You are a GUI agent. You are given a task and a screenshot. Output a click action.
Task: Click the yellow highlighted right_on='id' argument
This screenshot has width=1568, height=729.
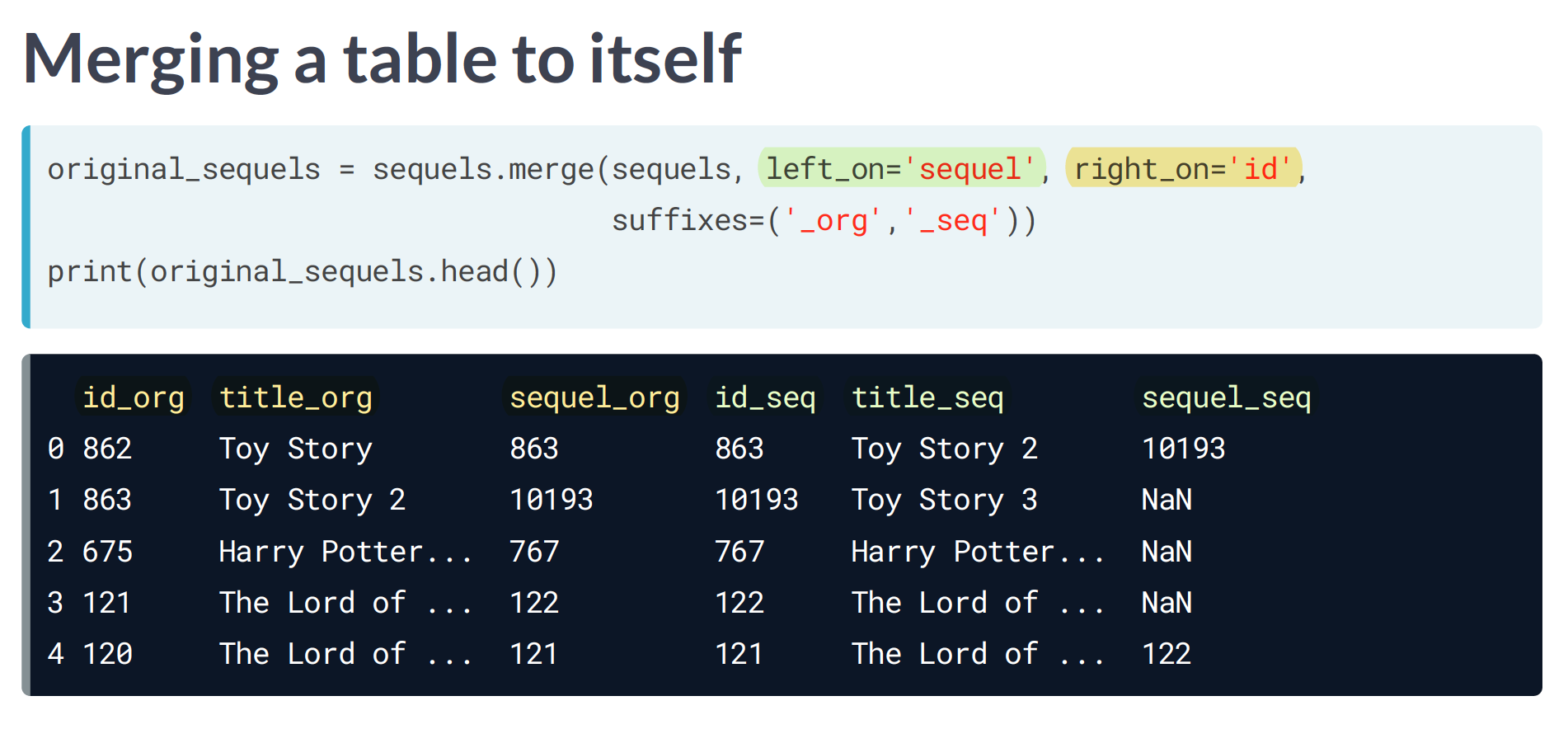coord(1183,168)
